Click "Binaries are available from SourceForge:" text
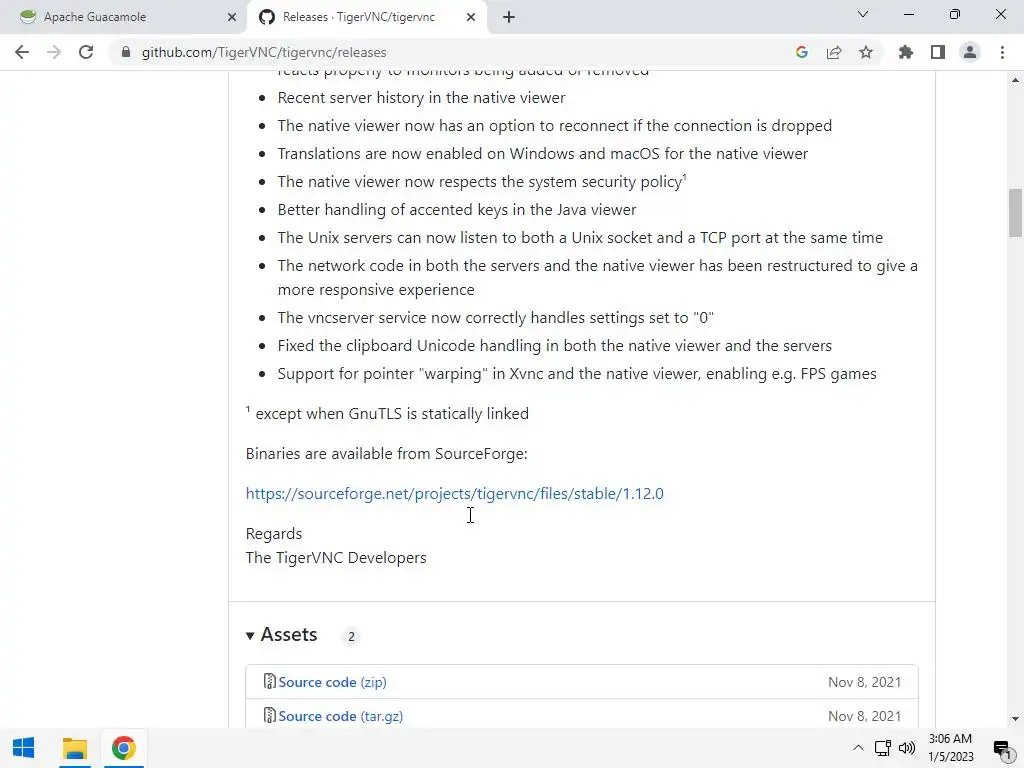Image resolution: width=1024 pixels, height=768 pixels. [x=387, y=454]
